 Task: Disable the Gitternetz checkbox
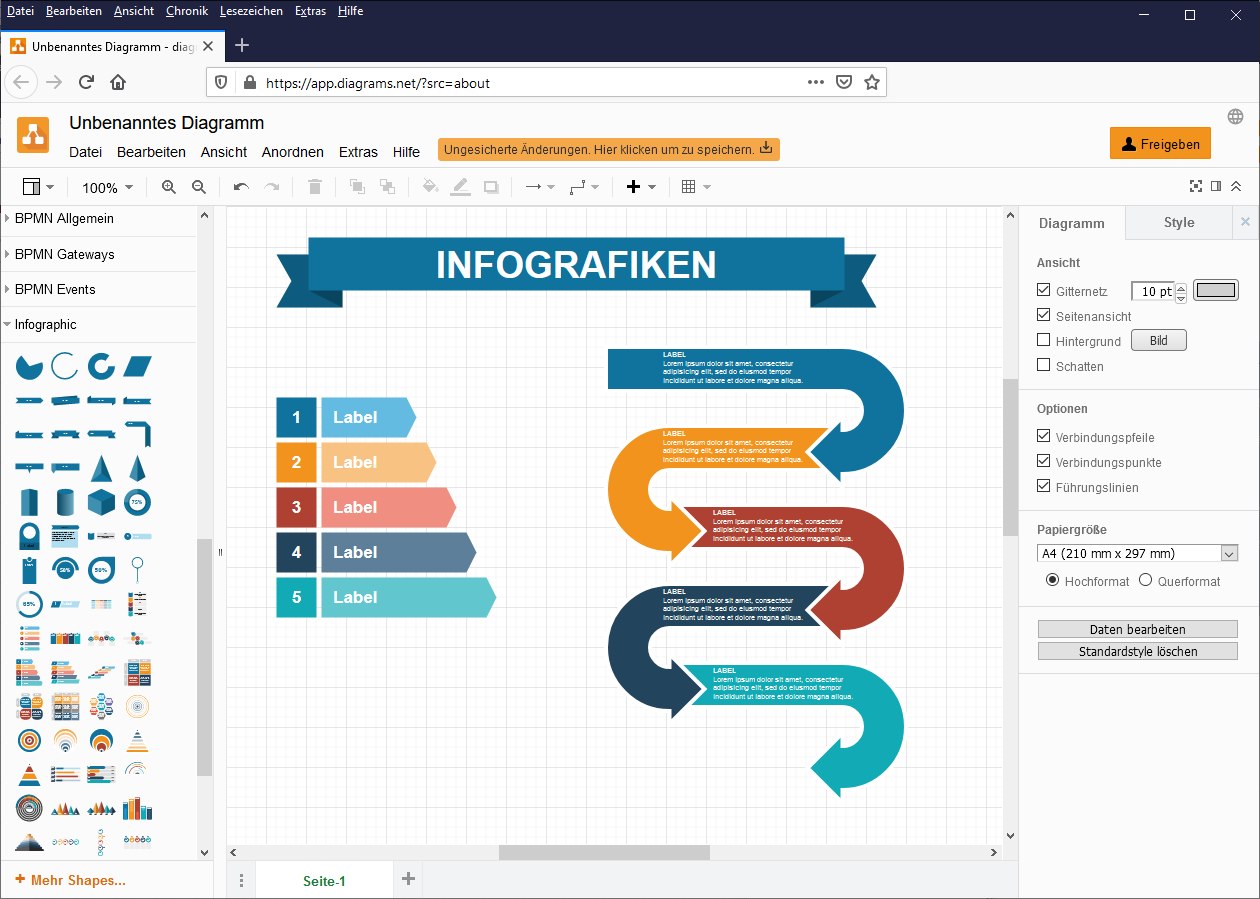tap(1044, 291)
